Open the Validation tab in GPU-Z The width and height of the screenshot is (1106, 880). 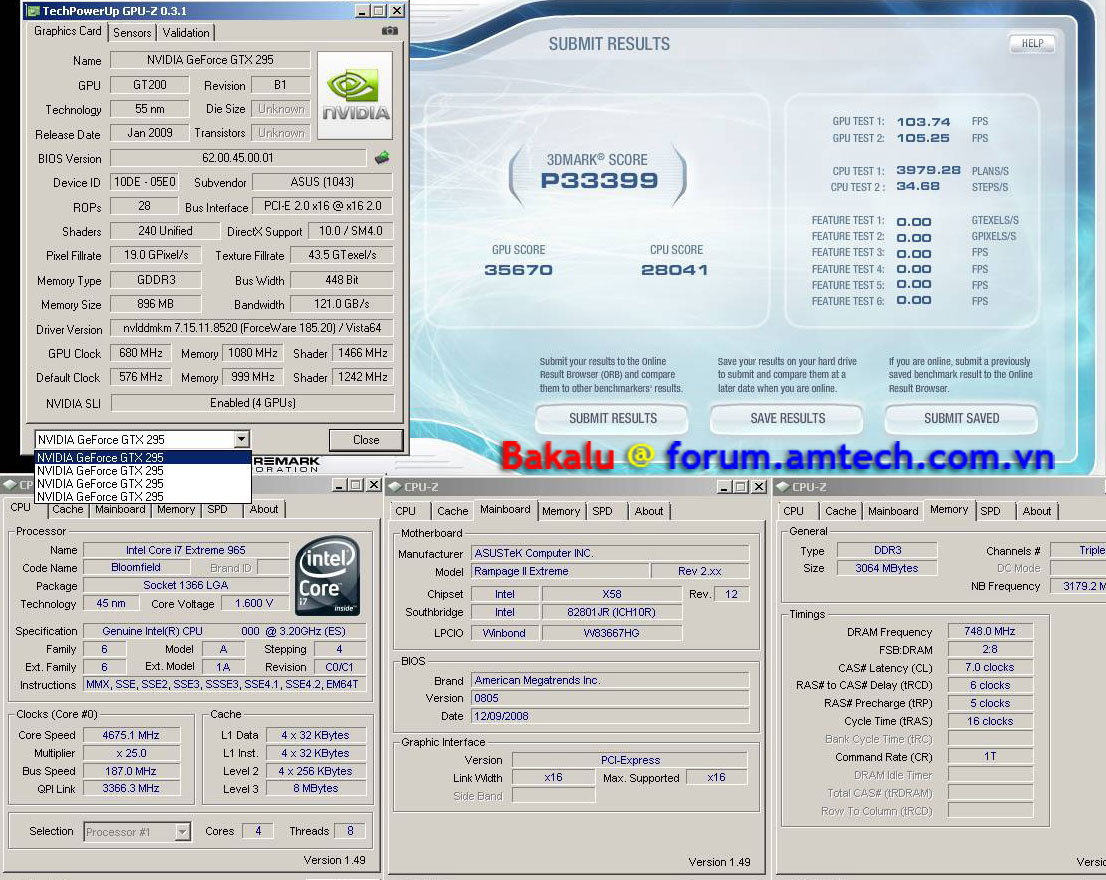point(186,32)
